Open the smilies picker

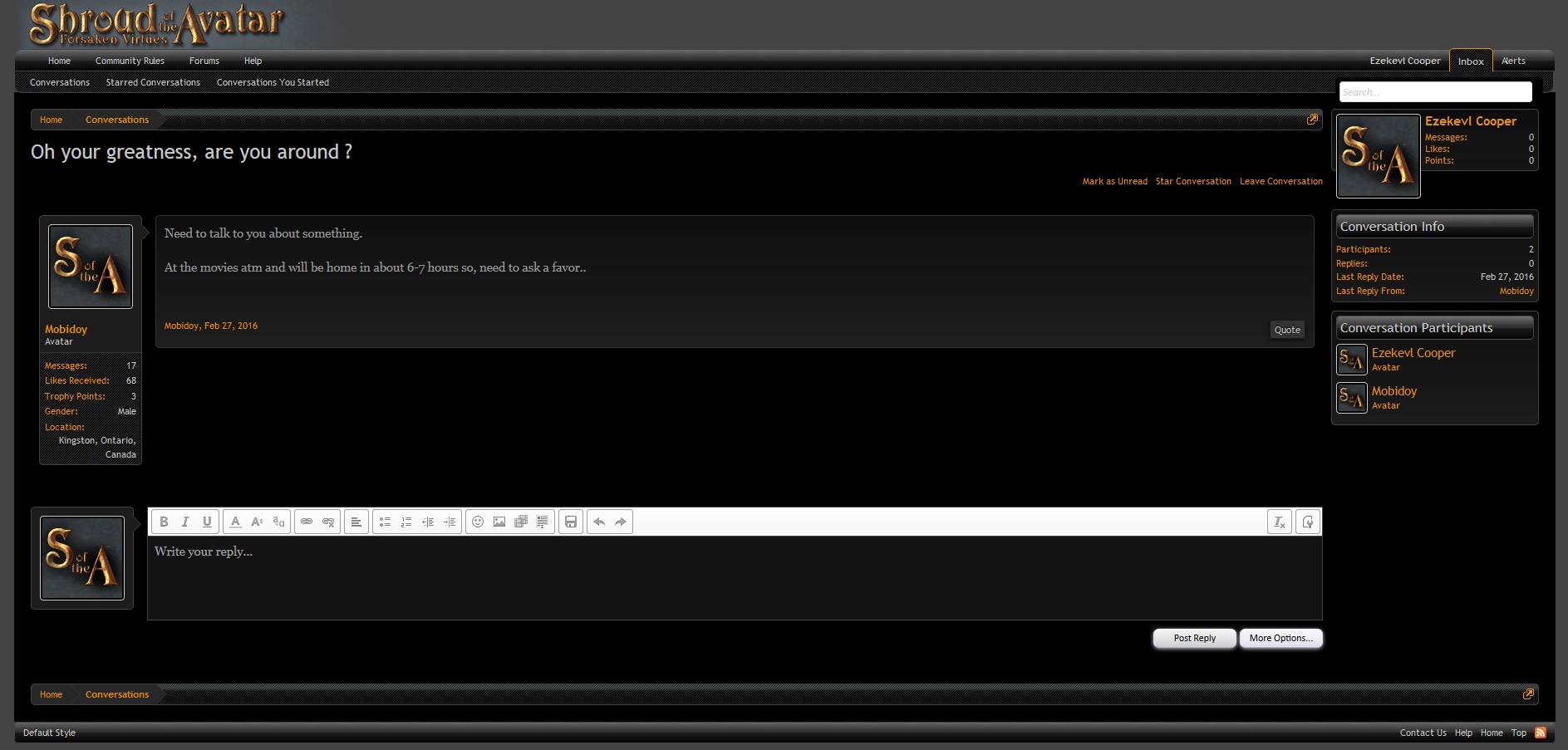478,522
